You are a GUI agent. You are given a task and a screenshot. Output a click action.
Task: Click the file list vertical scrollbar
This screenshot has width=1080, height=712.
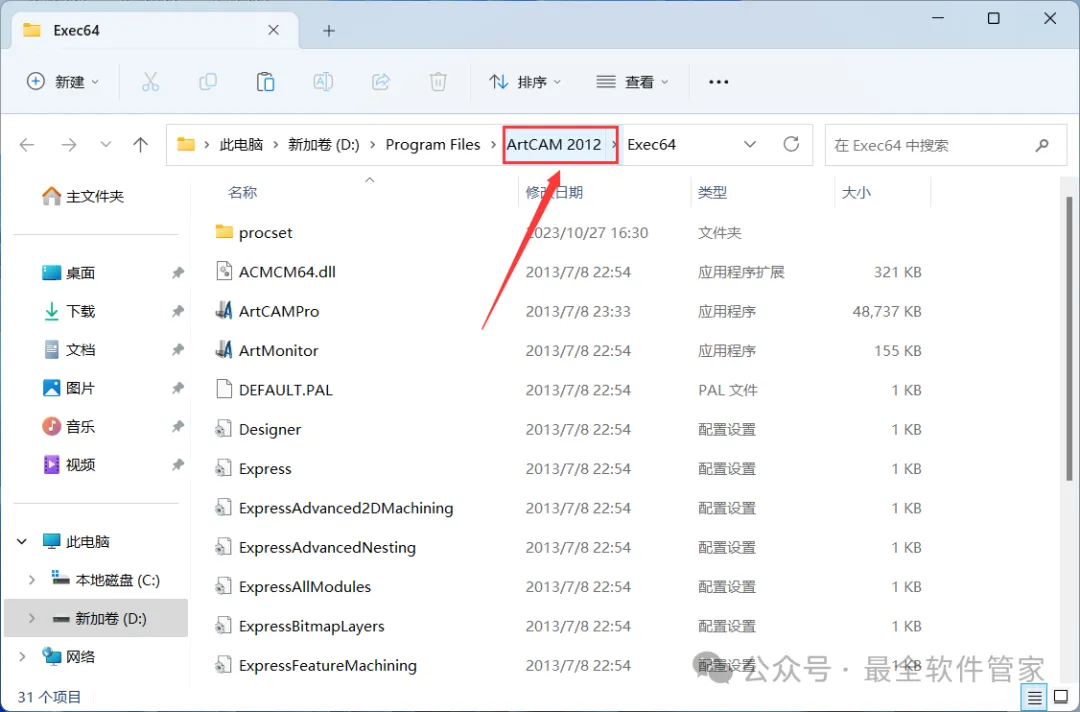point(1069,337)
